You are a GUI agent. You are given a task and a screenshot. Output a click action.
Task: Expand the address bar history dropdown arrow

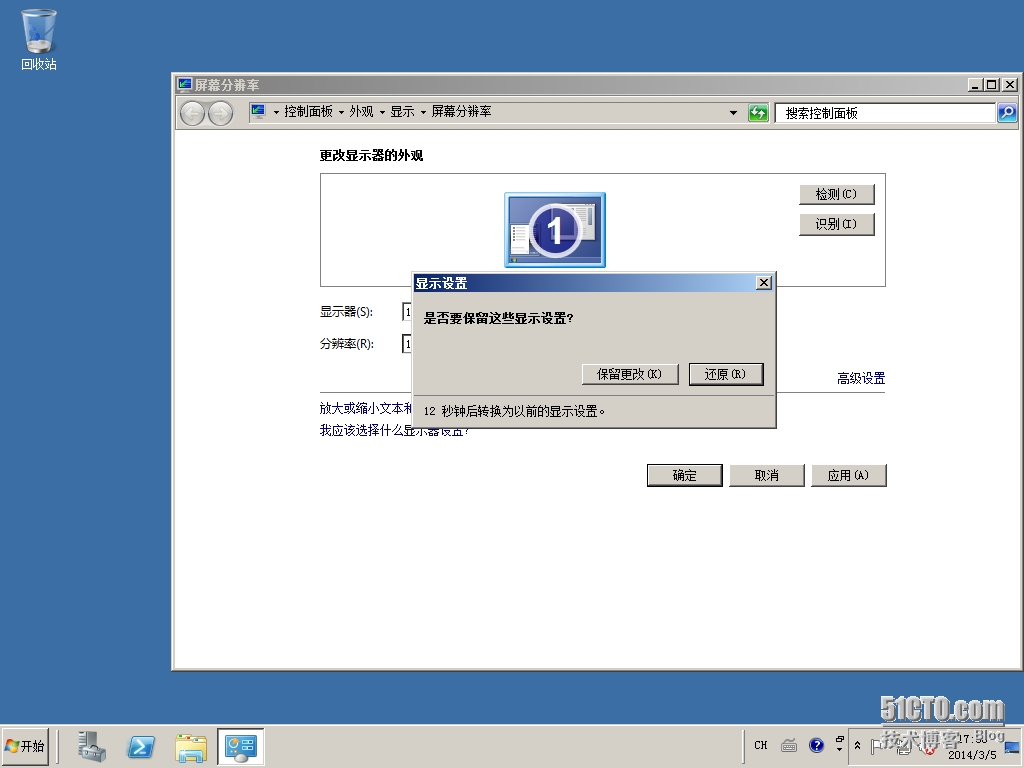coord(733,113)
